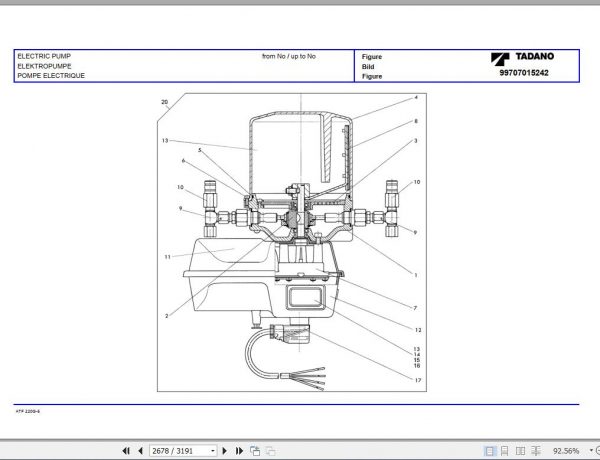Jump to the last page
The image size is (600, 460).
(239, 451)
